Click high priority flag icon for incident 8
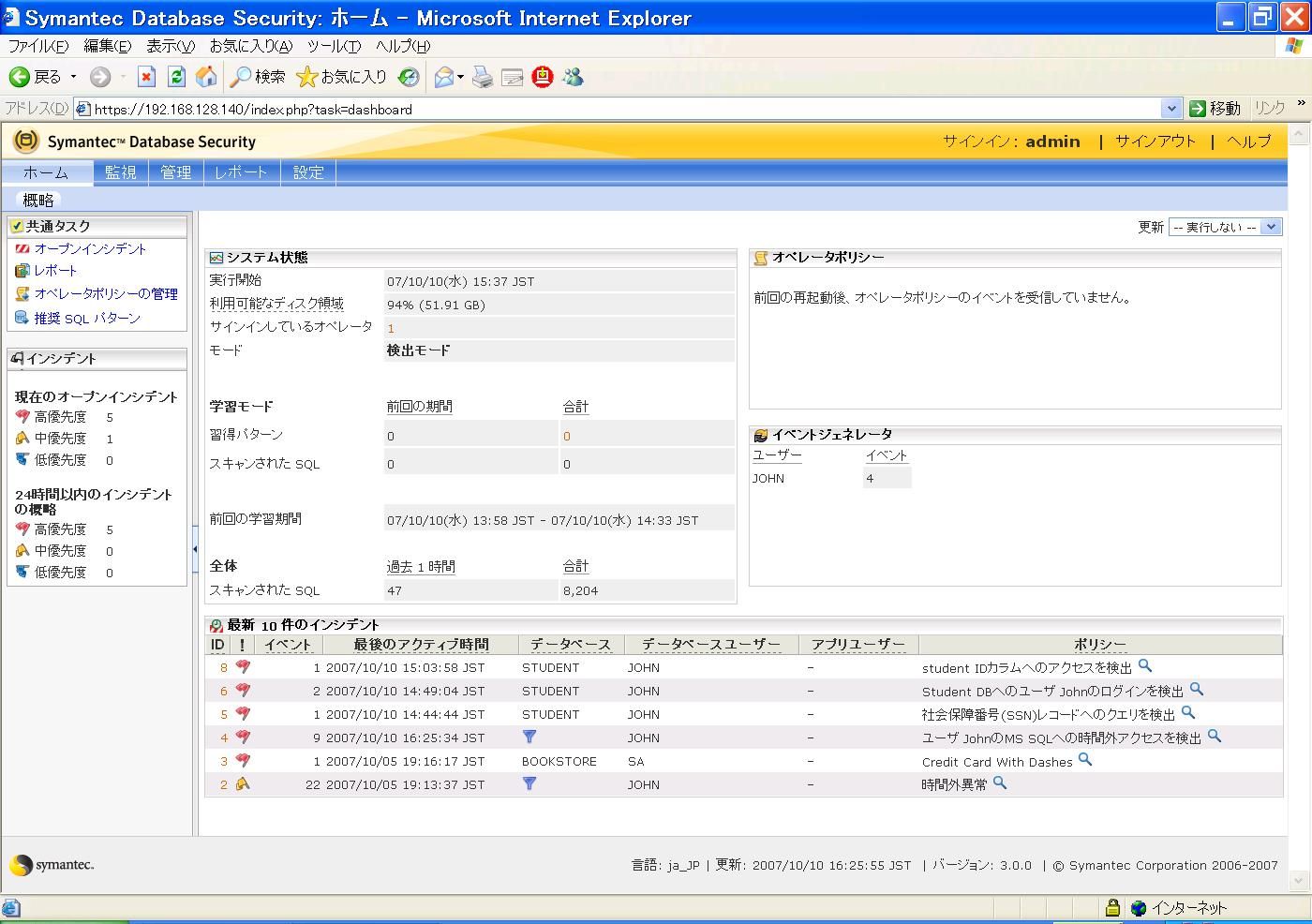This screenshot has height=924, width=1312. 243,667
